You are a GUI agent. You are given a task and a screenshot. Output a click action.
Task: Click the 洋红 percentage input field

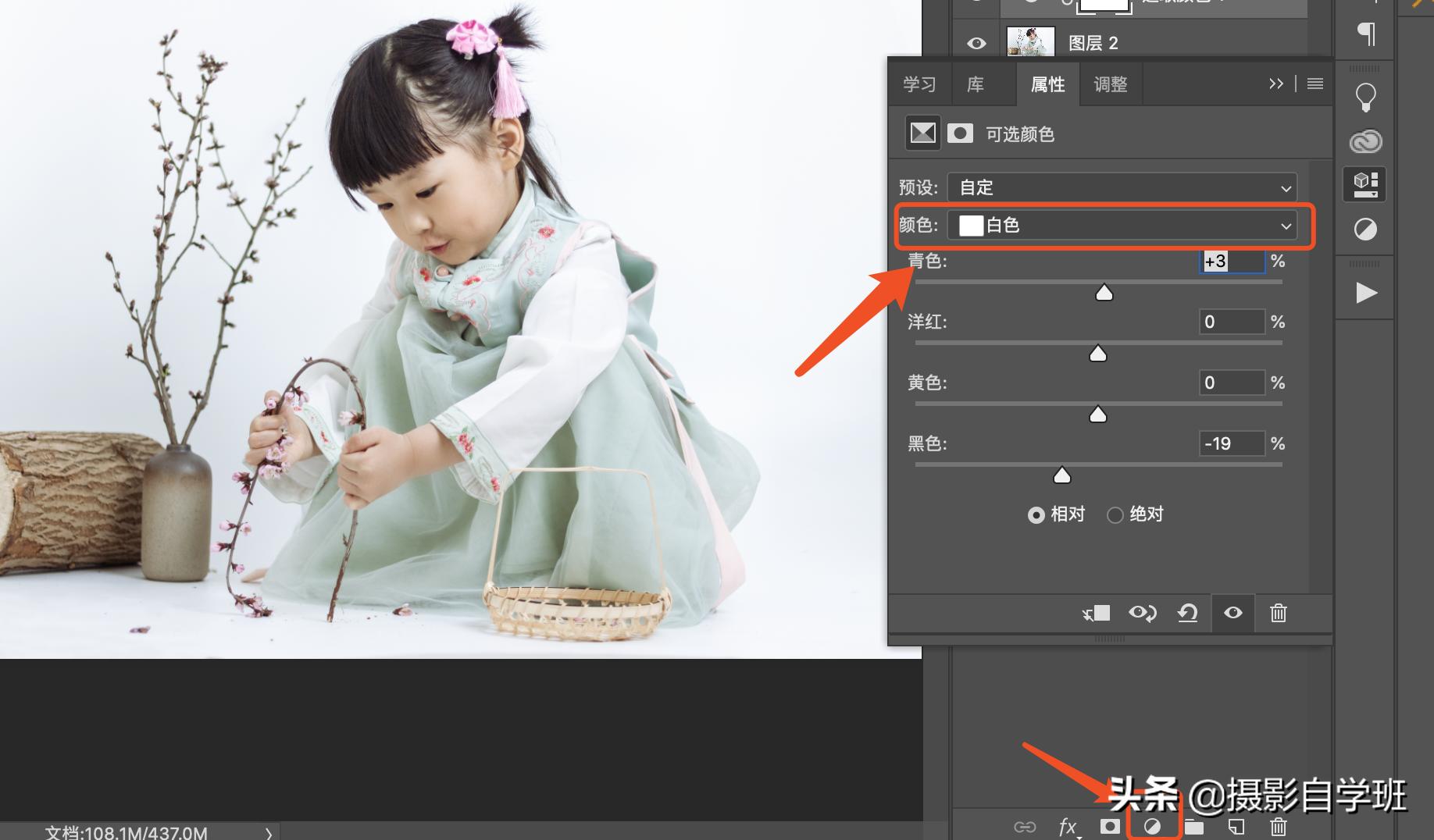click(1231, 322)
